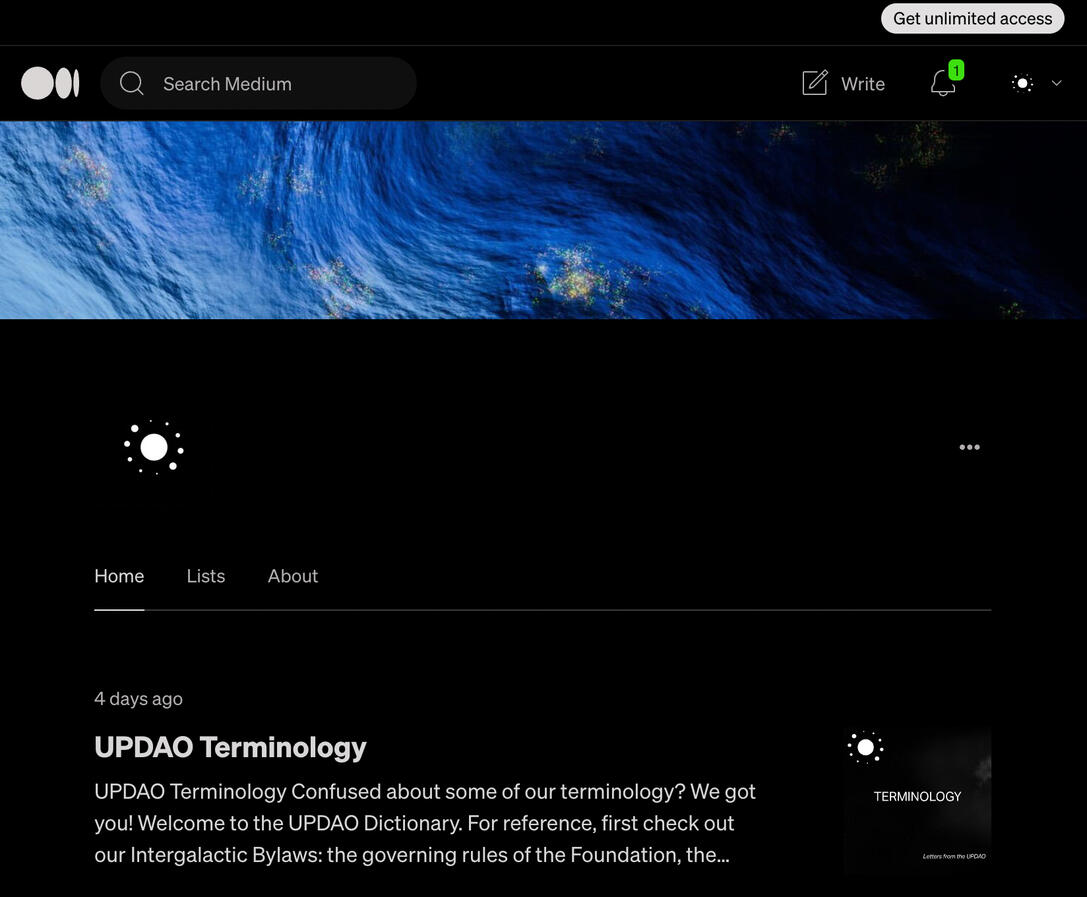Click the green notification count badge
Viewport: 1087px width, 897px height.
click(956, 70)
